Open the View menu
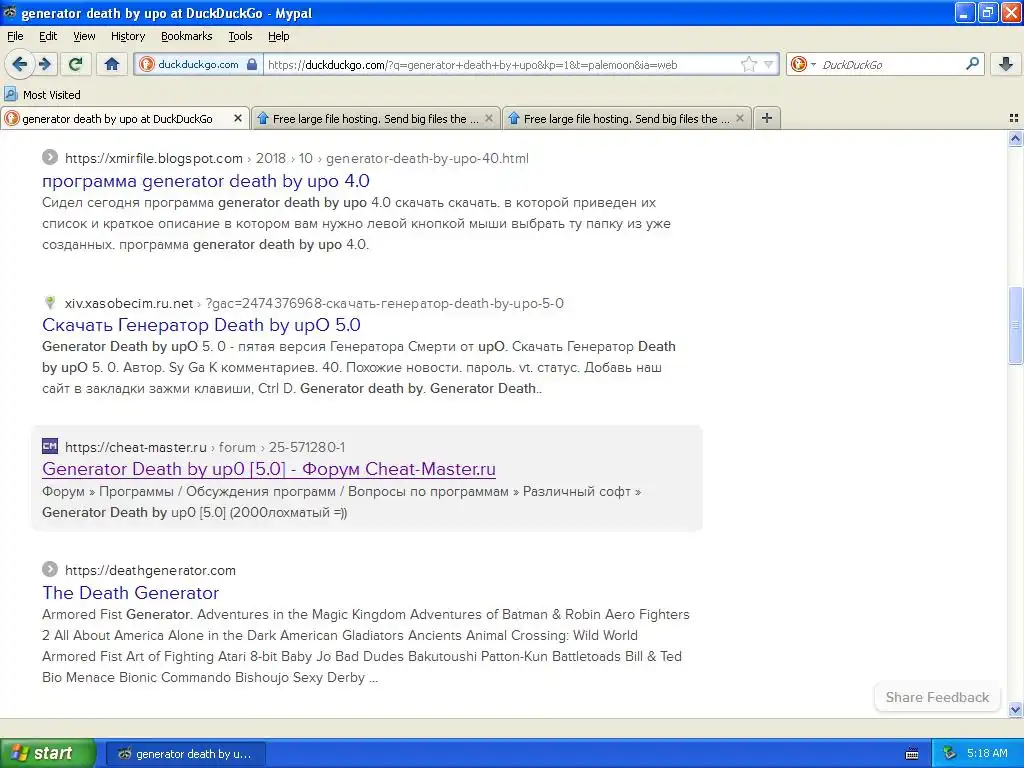This screenshot has height=768, width=1024. tap(84, 36)
